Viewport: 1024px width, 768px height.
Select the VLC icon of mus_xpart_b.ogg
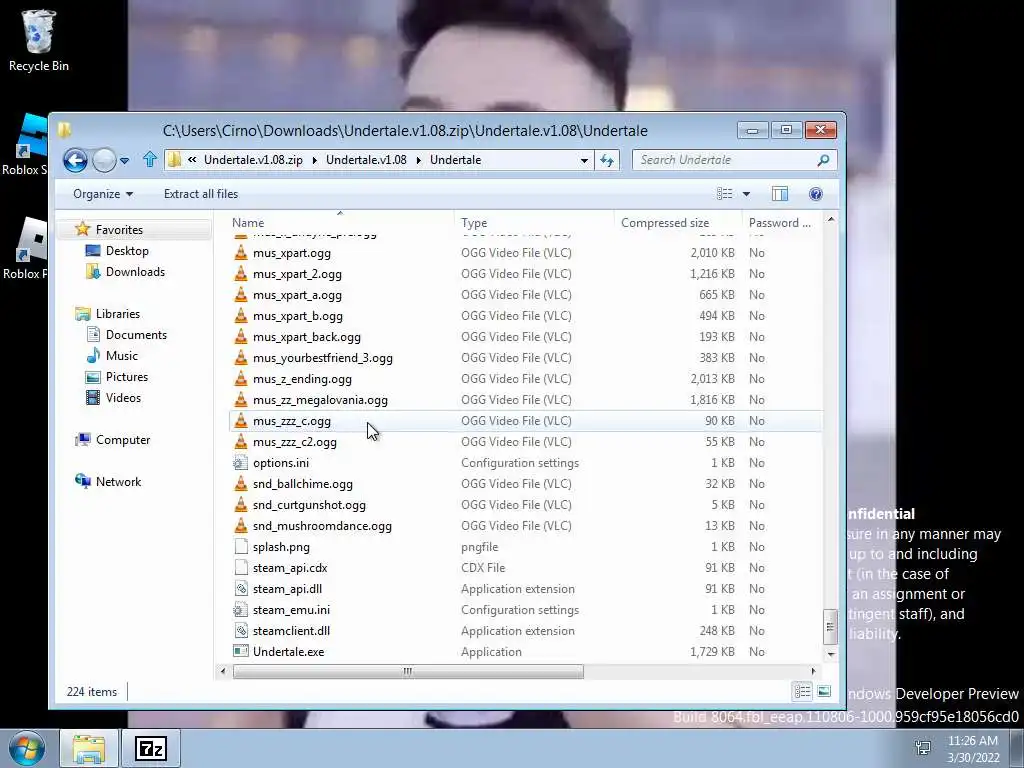click(x=241, y=315)
